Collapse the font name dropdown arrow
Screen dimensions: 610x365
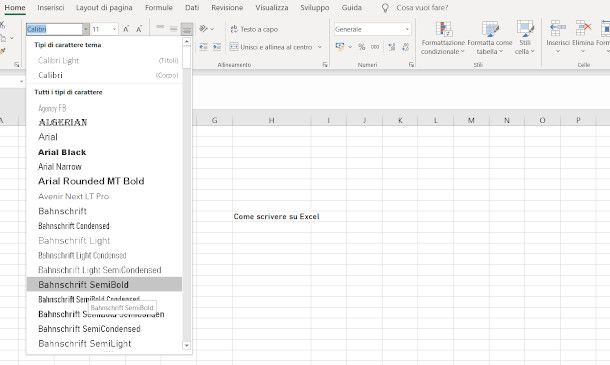[x=86, y=29]
